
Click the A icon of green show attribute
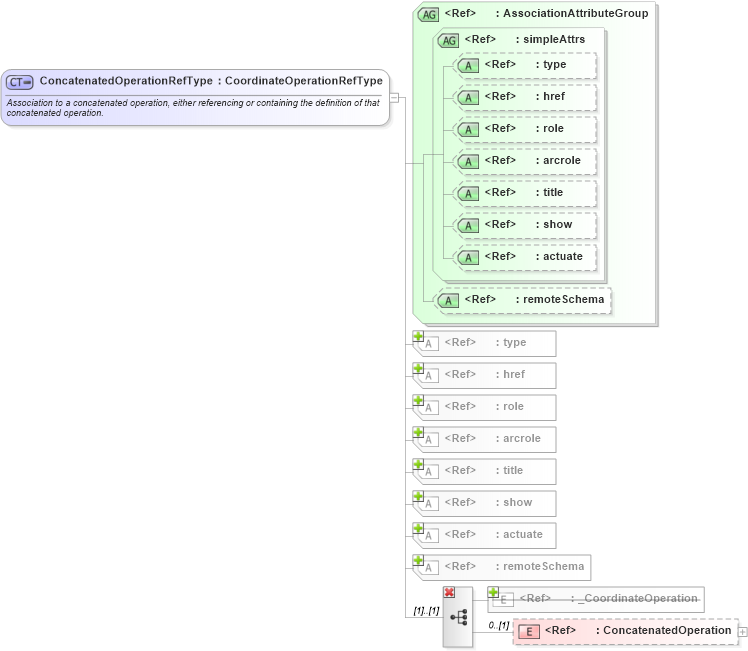tap(468, 226)
